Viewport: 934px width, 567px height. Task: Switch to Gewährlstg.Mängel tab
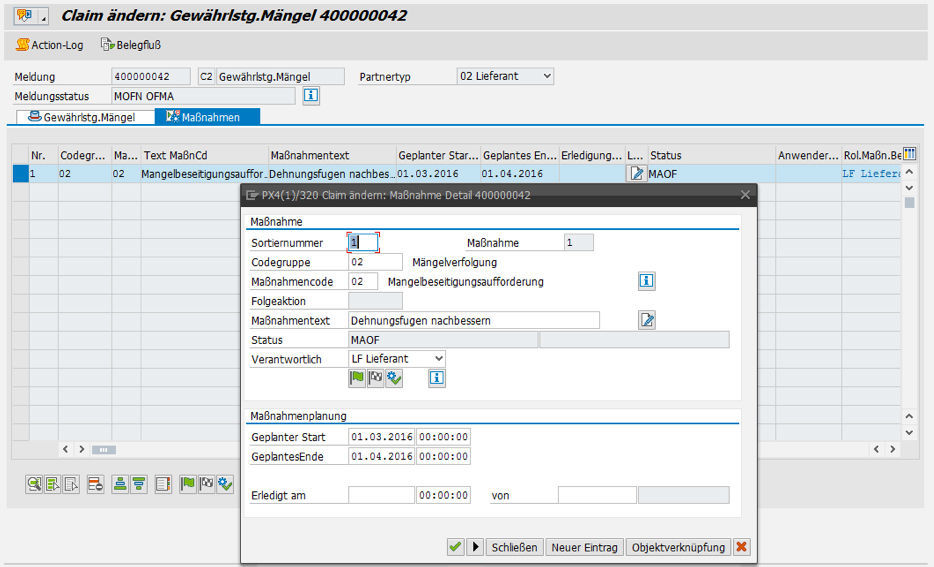86,117
